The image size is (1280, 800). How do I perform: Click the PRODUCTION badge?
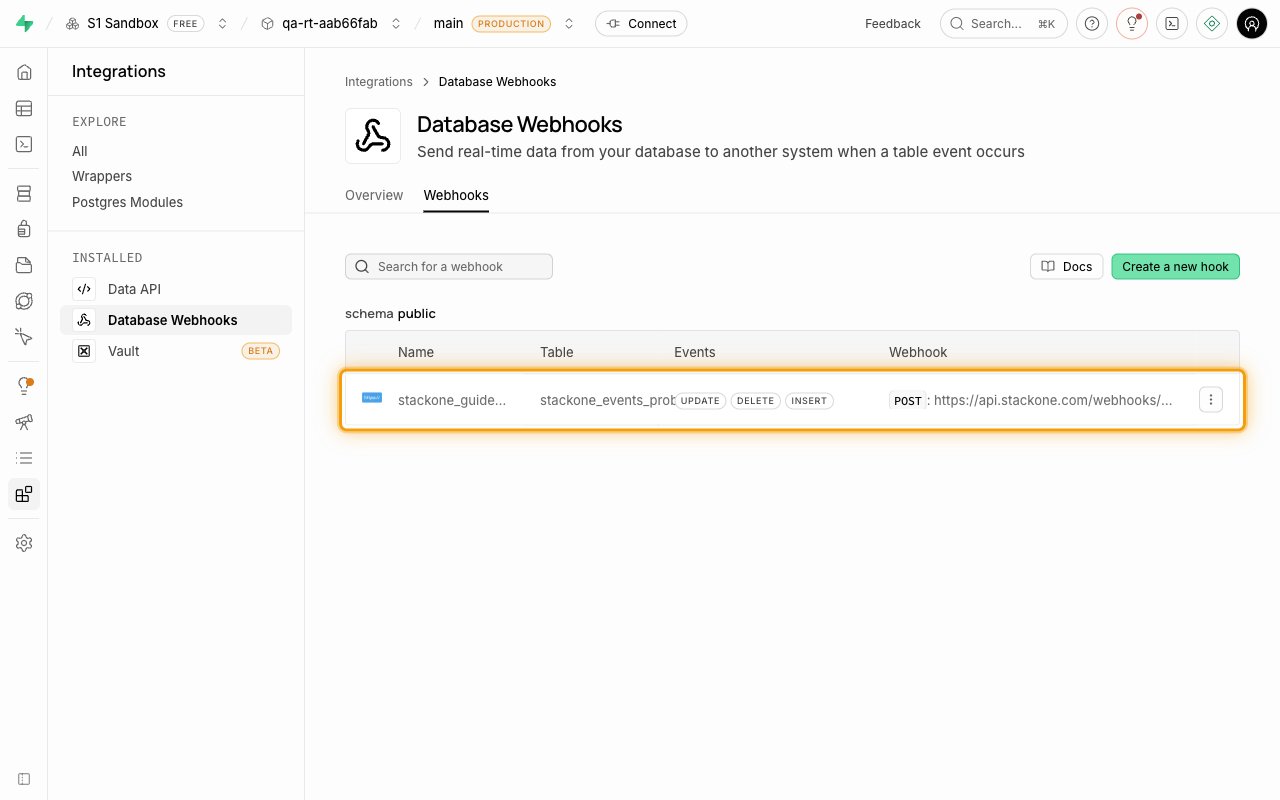point(511,24)
